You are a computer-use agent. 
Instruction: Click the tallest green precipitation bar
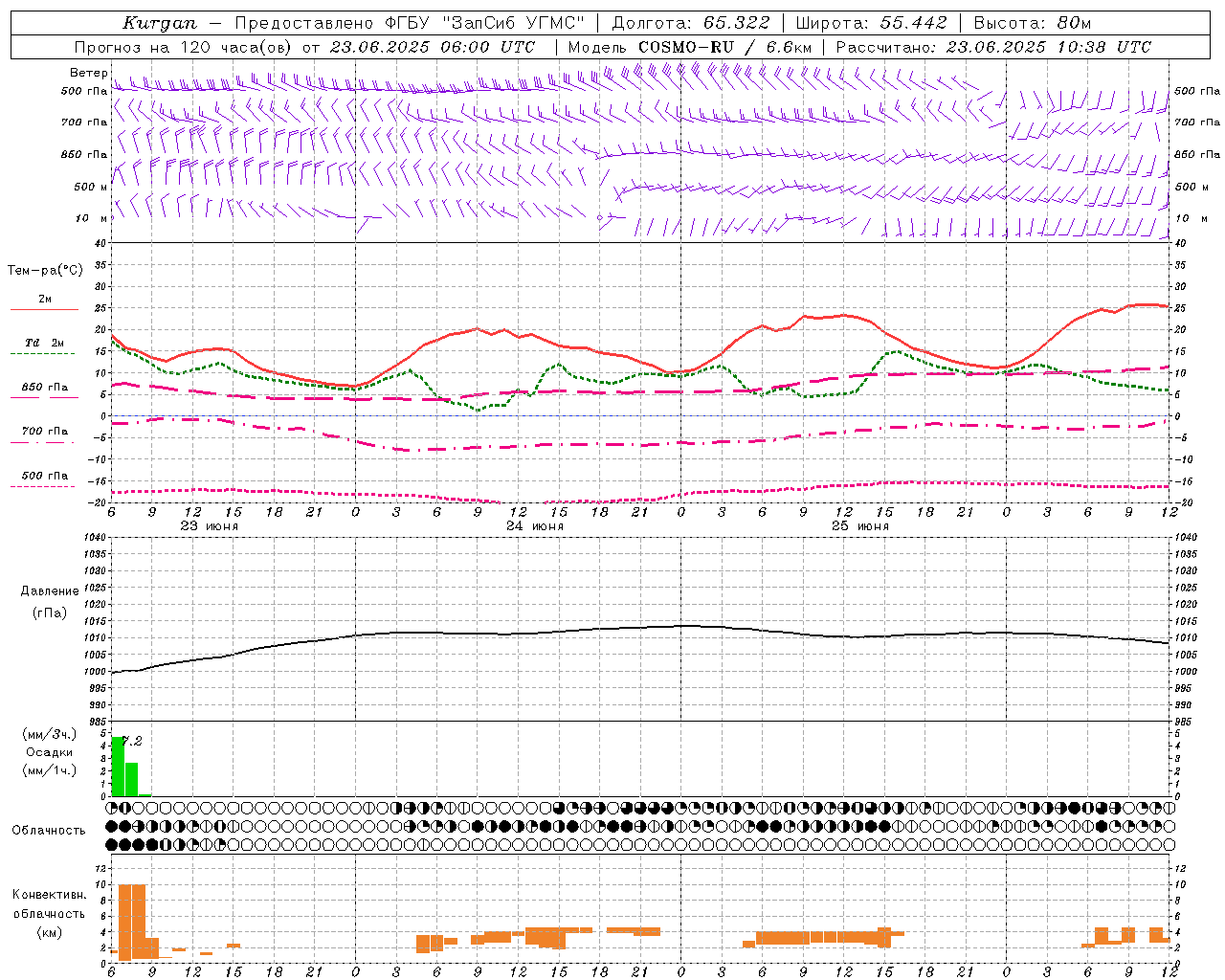(x=119, y=766)
